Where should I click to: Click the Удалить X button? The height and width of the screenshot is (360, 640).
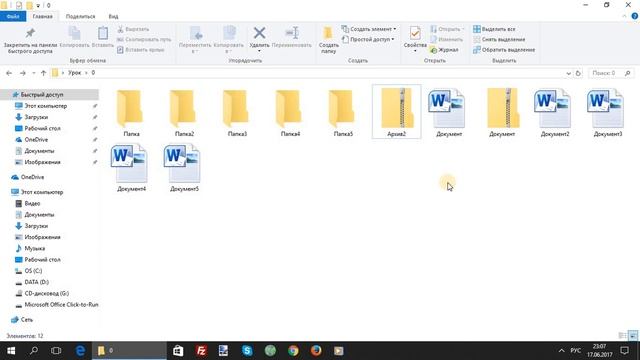[x=259, y=33]
